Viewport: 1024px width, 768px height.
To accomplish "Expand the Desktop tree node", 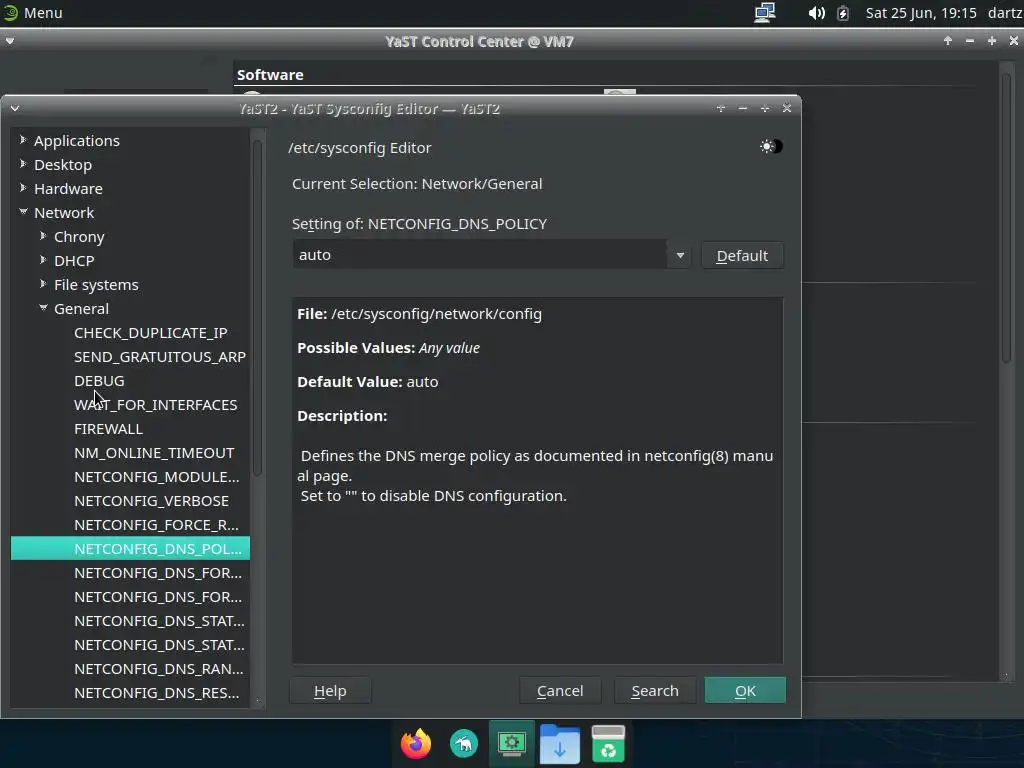I will (x=23, y=163).
